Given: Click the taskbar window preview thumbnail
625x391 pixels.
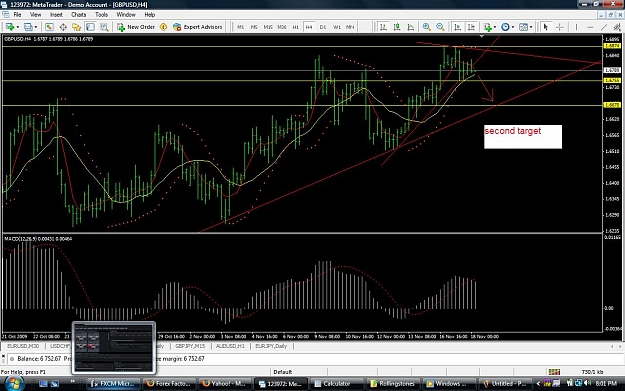Looking at the screenshot, I should (114, 348).
